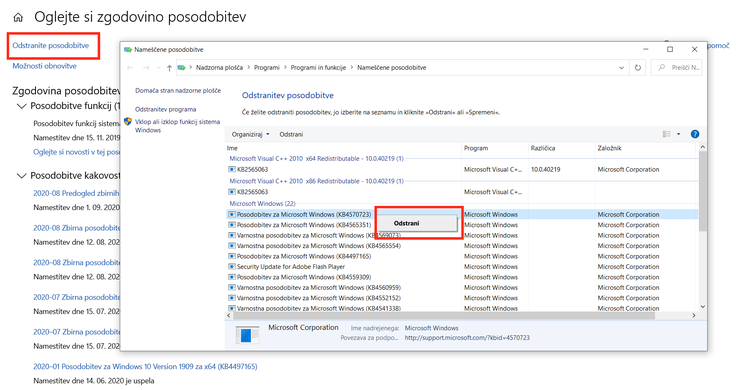Screen dimensions: 736x390
Task: Open support link http://support.microsoft.com/?kbid=4570723
Action: pyautogui.click(x=467, y=338)
